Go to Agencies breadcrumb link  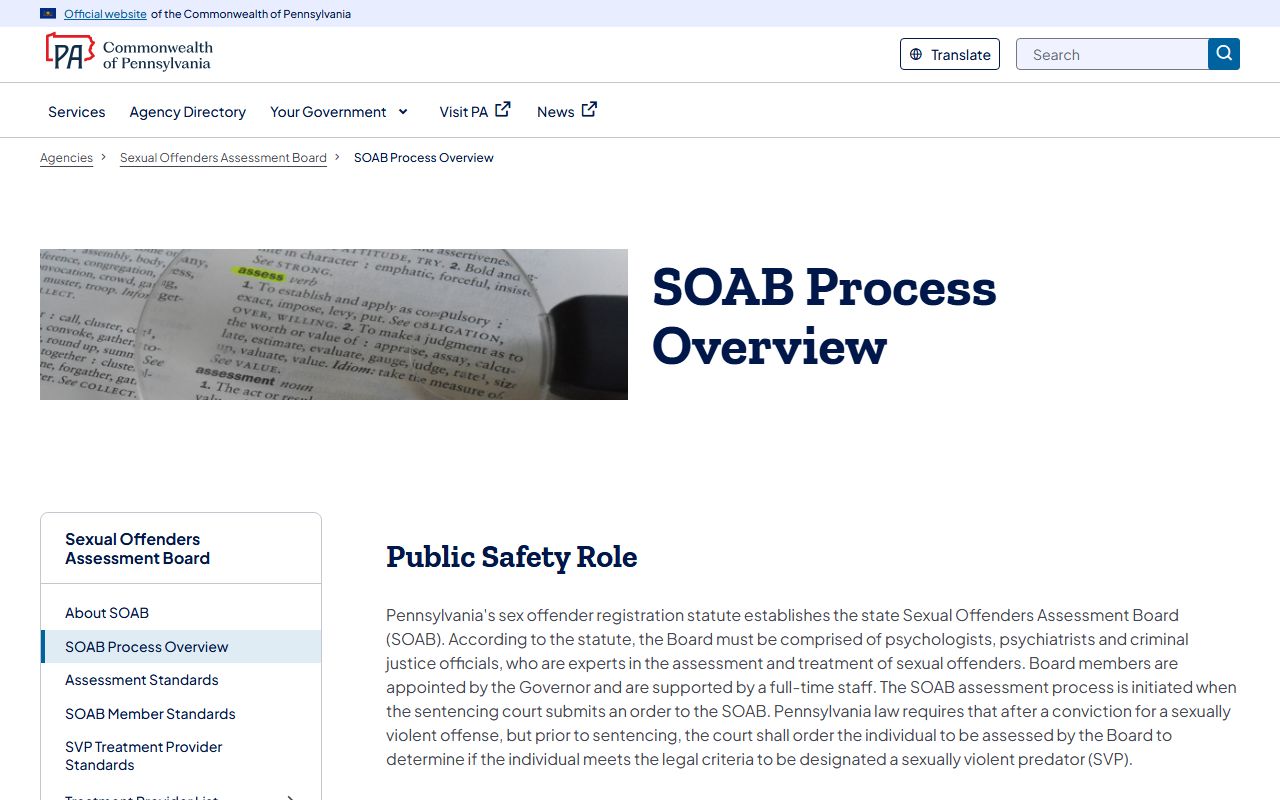coord(66,158)
